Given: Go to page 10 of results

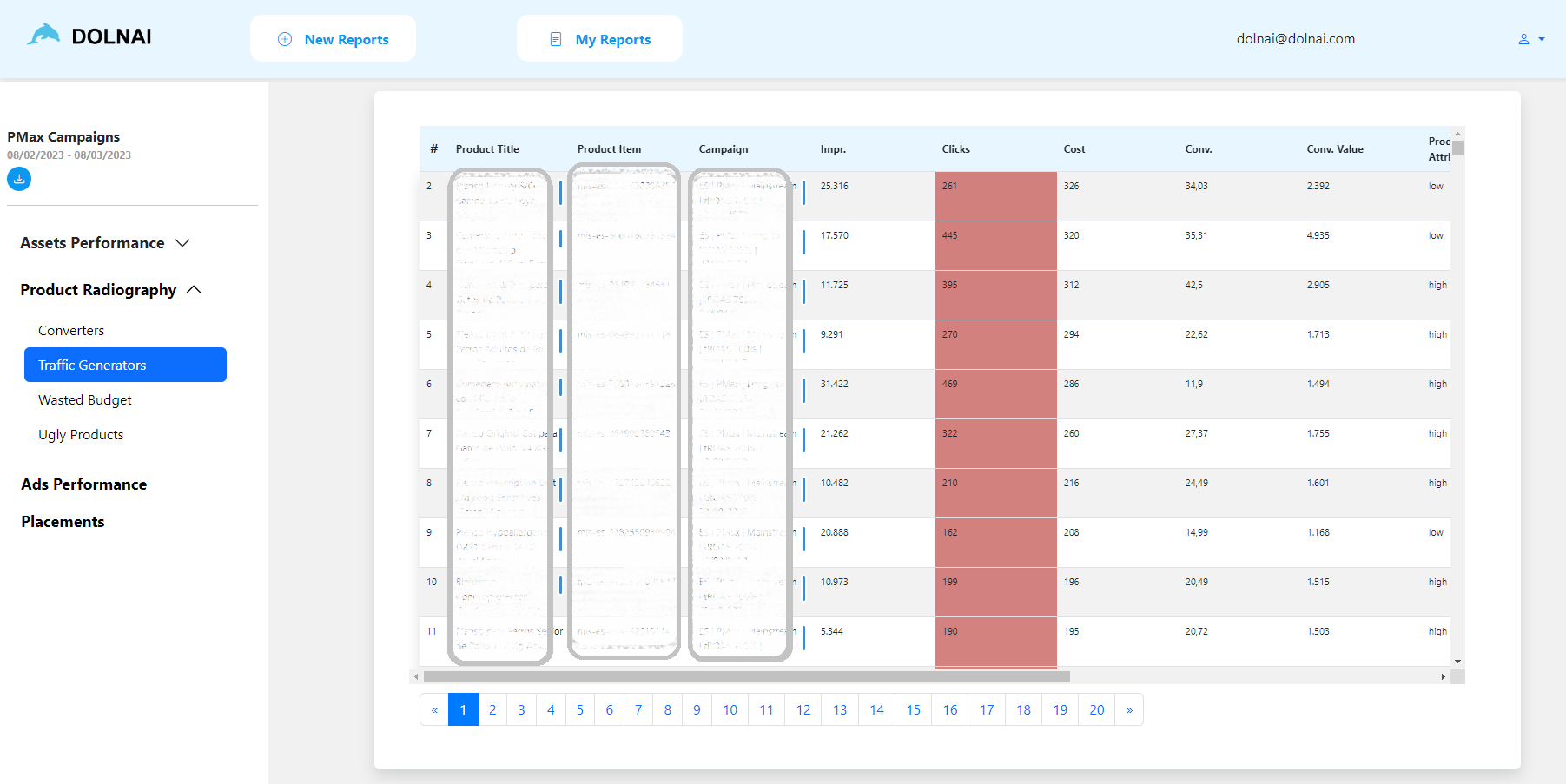Looking at the screenshot, I should pyautogui.click(x=730, y=709).
